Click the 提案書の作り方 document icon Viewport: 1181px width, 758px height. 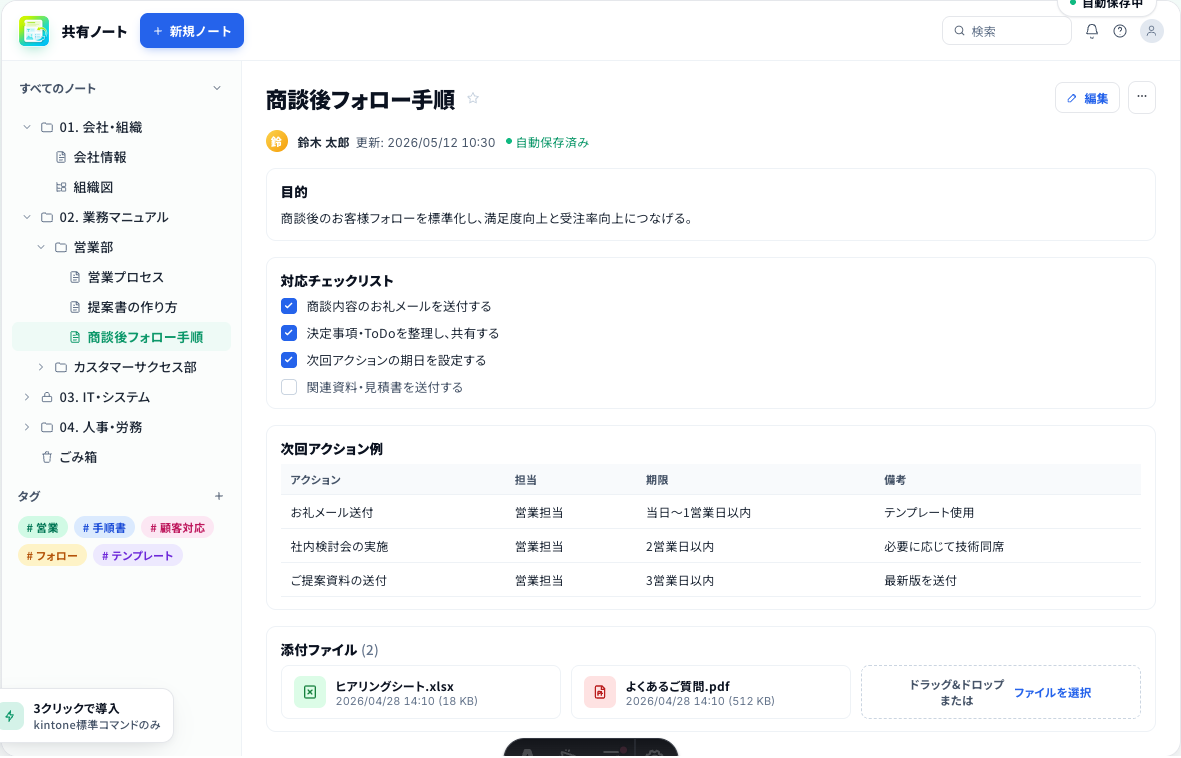(x=75, y=307)
